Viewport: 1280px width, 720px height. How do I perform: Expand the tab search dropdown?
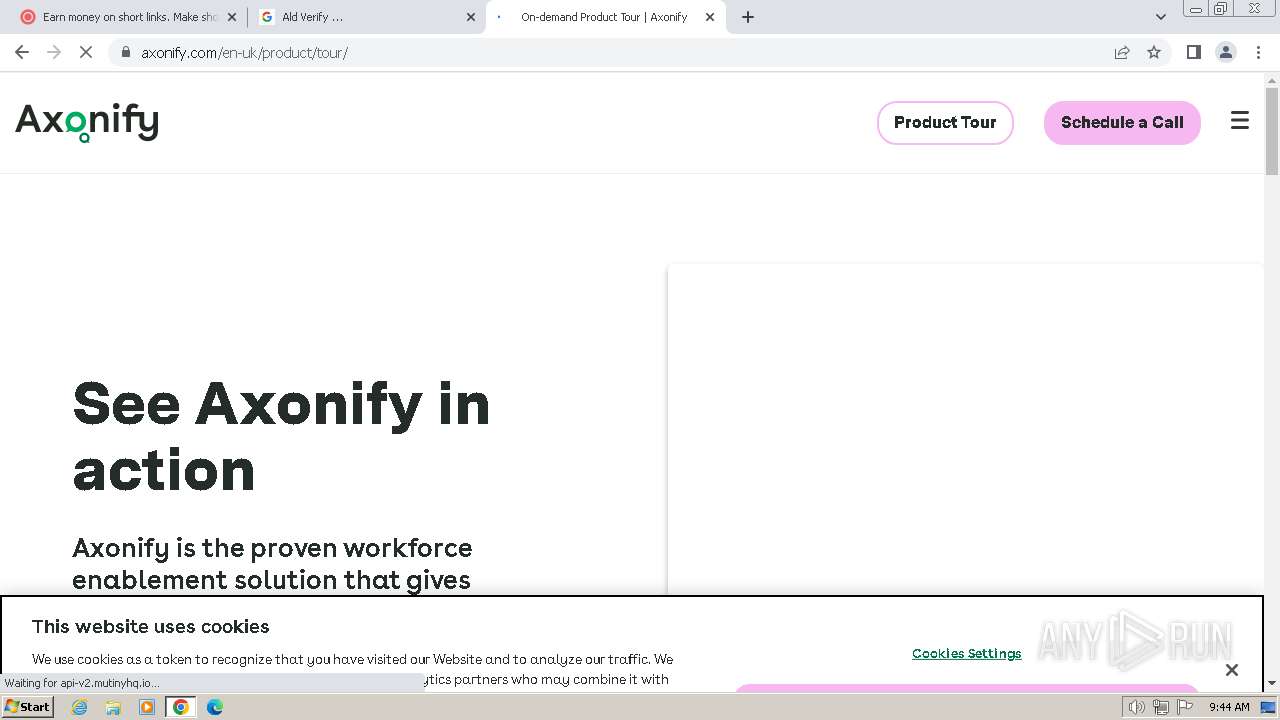coord(1161,17)
